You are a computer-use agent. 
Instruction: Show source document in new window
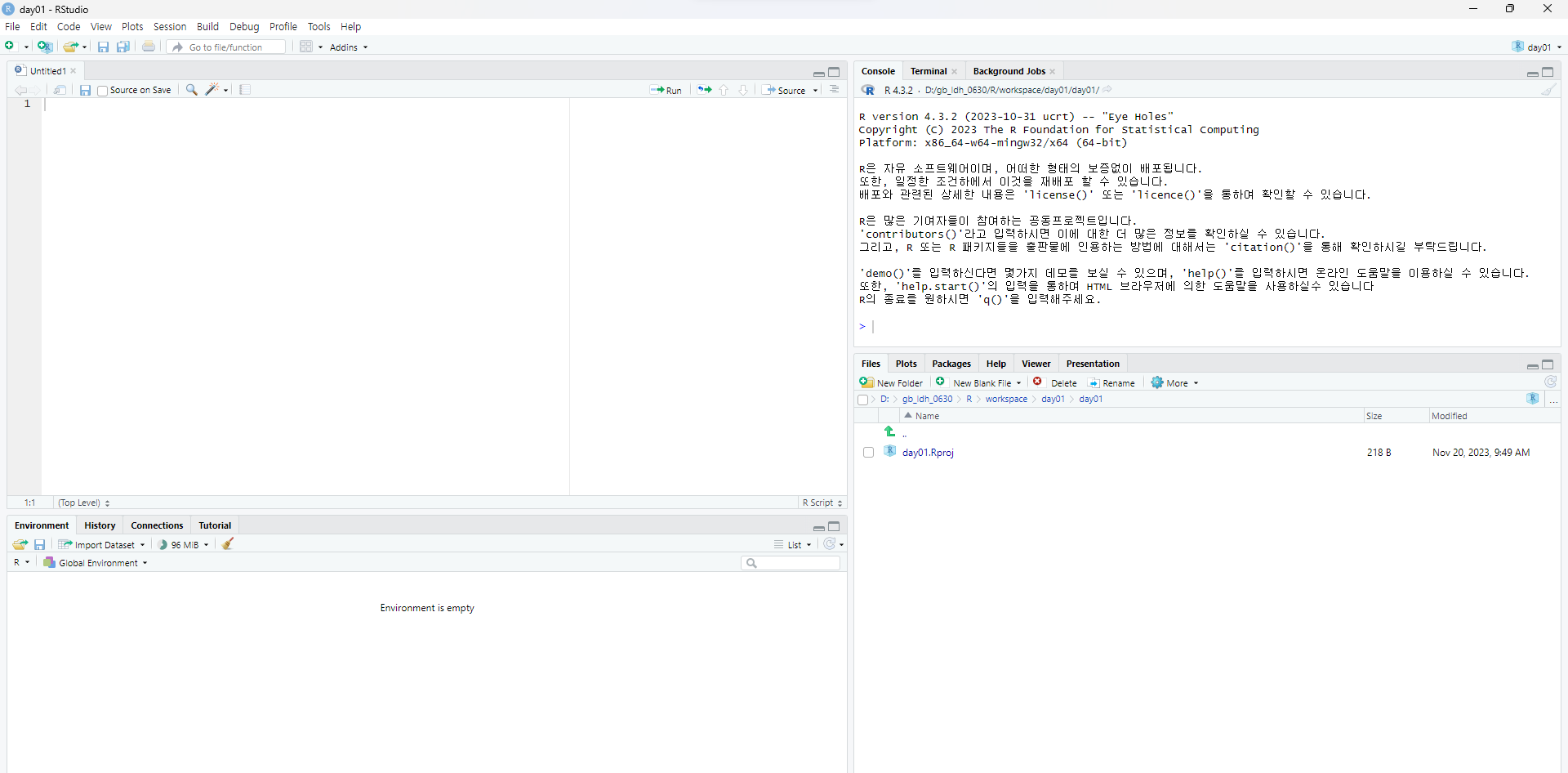[60, 90]
